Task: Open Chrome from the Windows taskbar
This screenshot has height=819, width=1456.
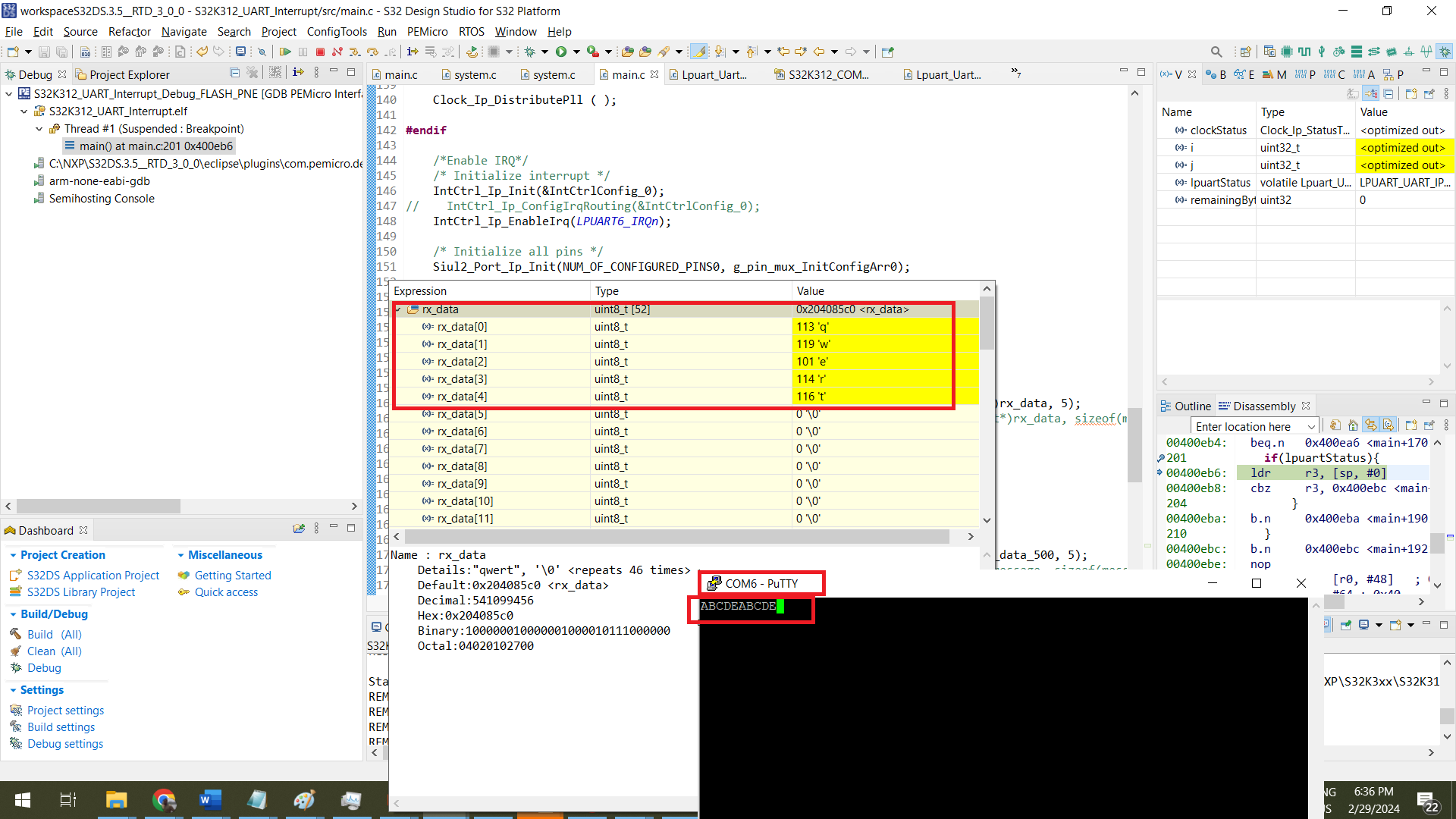Action: click(163, 799)
